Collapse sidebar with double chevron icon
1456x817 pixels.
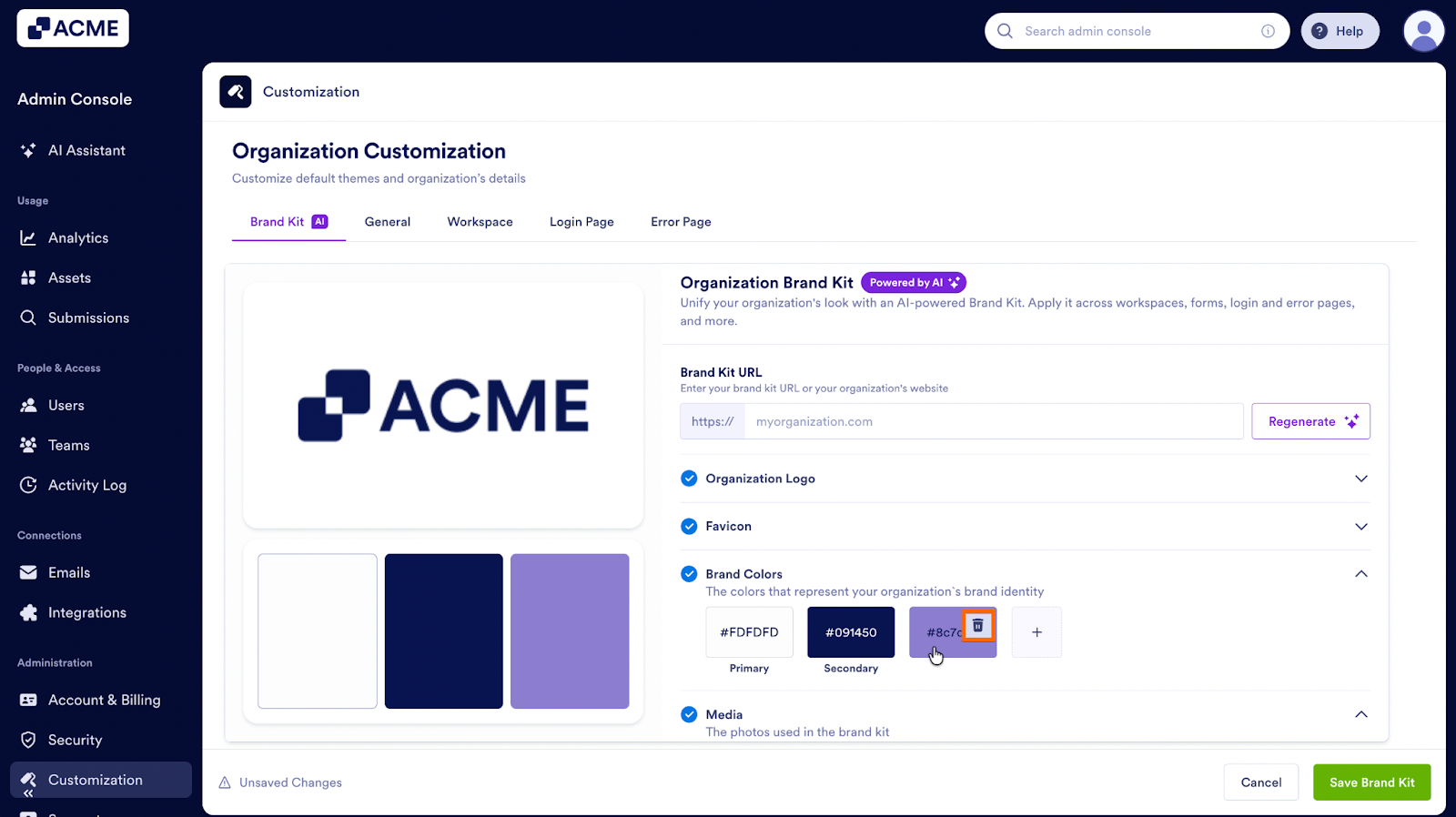(28, 793)
